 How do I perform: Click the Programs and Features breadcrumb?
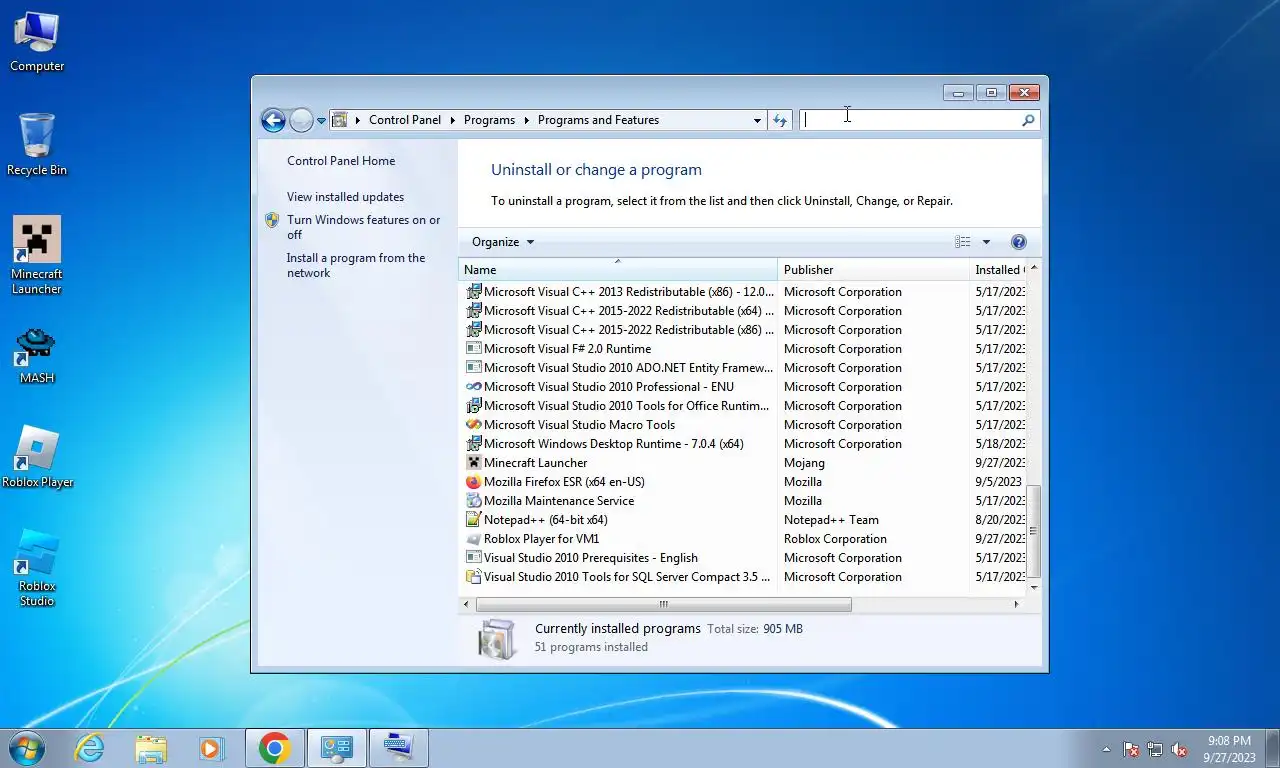coord(598,120)
